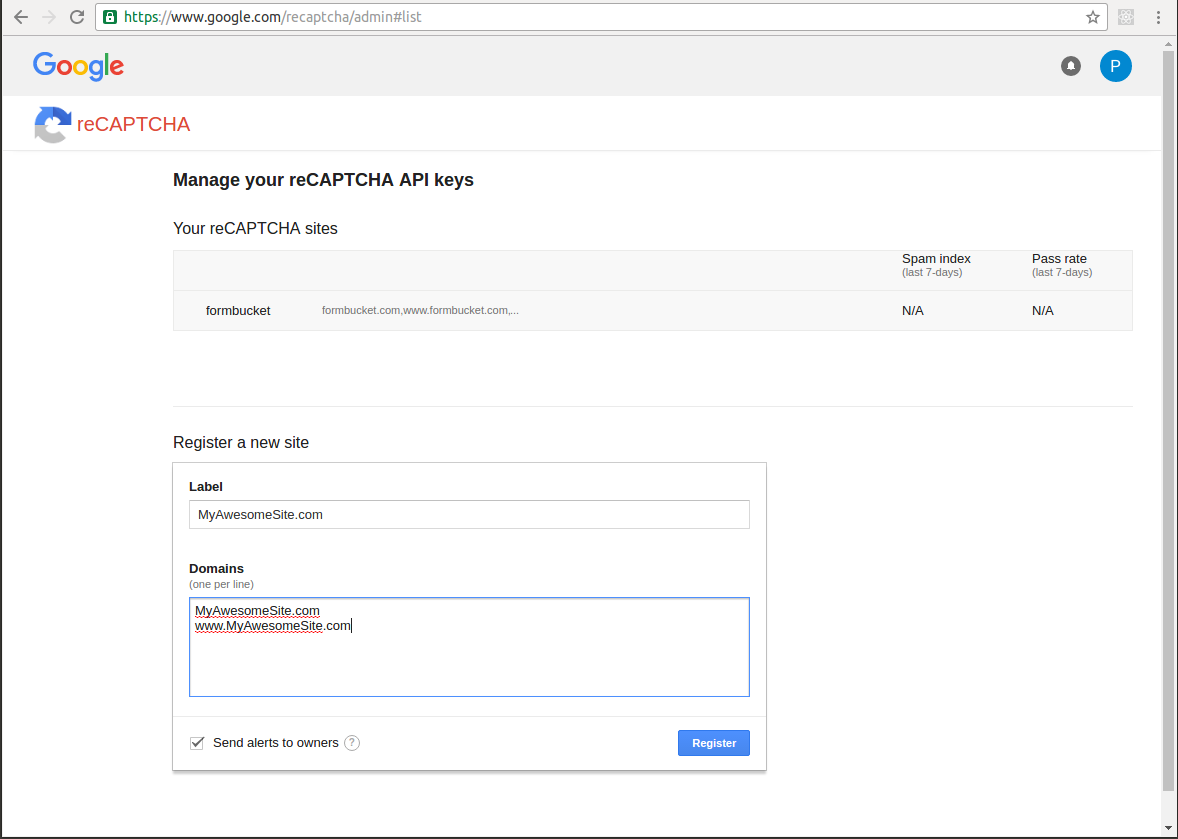Bookmark page using the star icon
The image size is (1178, 839).
(x=1092, y=17)
